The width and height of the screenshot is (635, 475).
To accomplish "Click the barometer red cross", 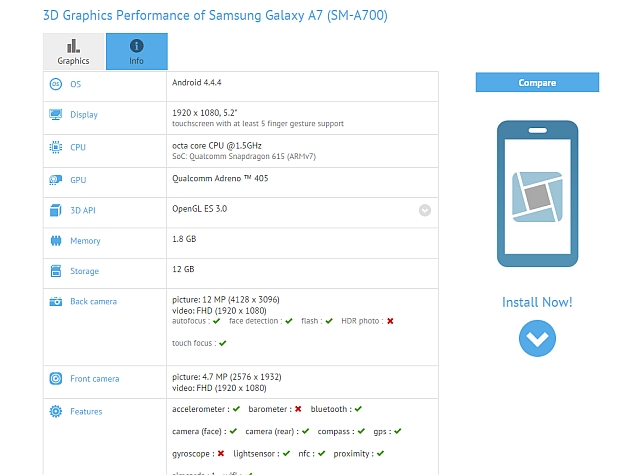I will (298, 409).
